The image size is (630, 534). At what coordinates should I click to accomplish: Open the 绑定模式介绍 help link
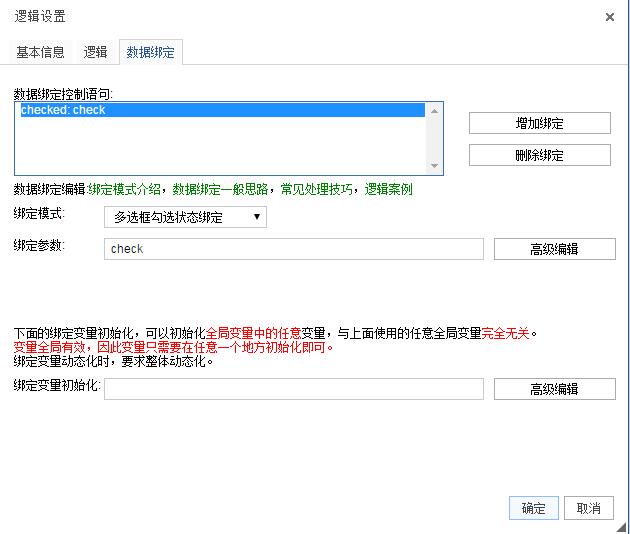click(125, 189)
